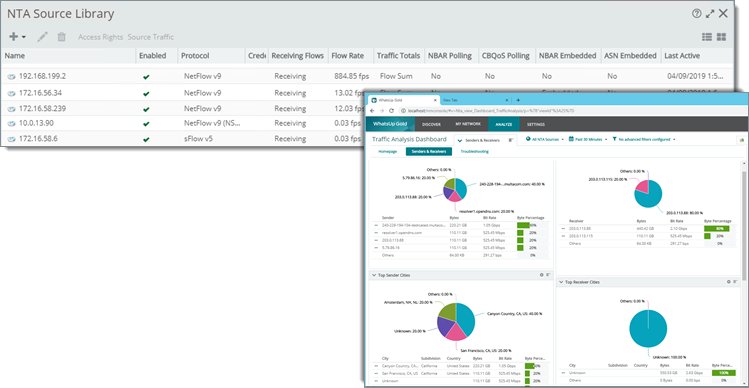Click the resolver1.opendns.com sender link
749x388 pixels.
[401, 233]
